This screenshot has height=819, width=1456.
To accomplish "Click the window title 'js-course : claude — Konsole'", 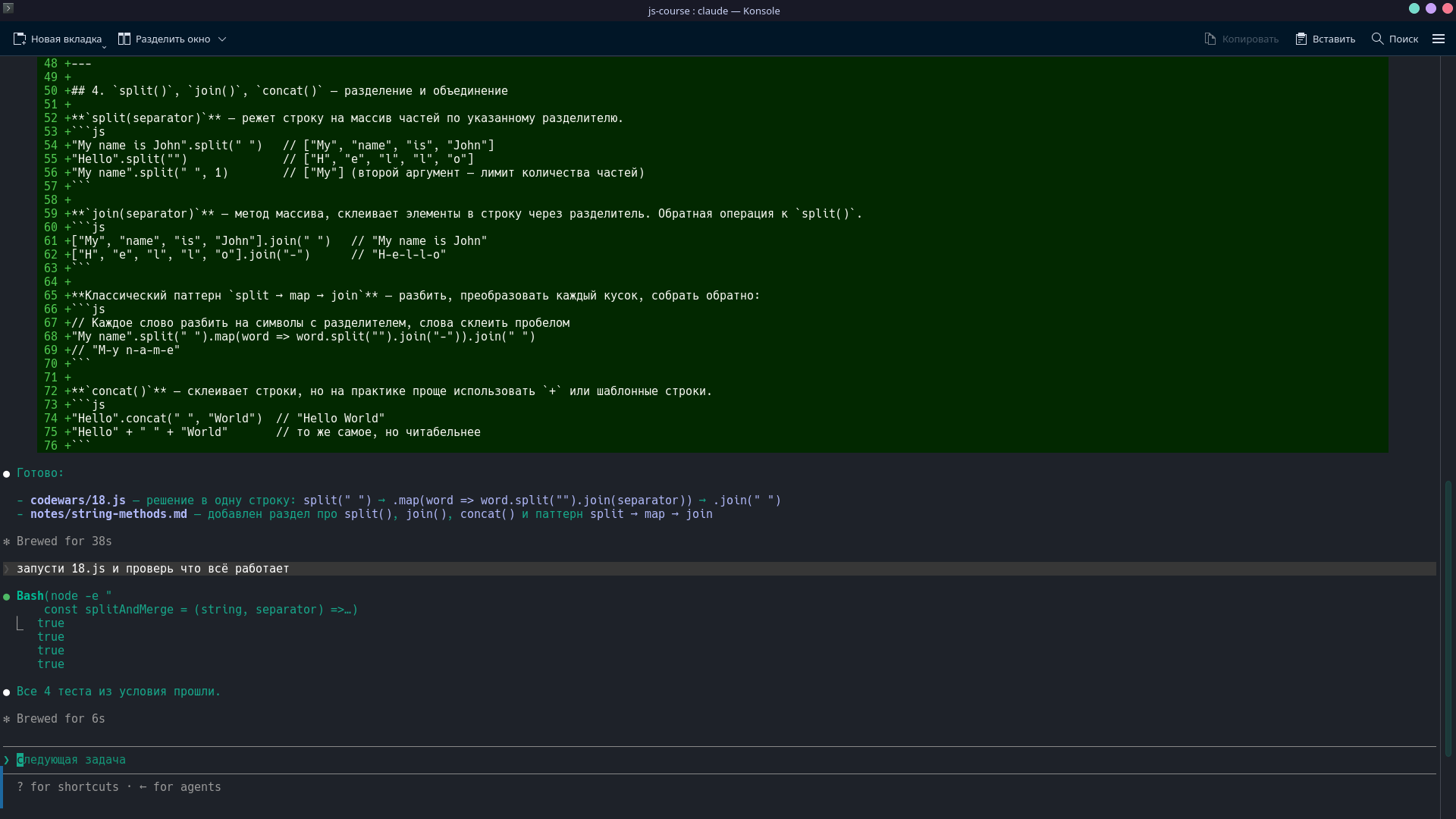I will click(714, 11).
